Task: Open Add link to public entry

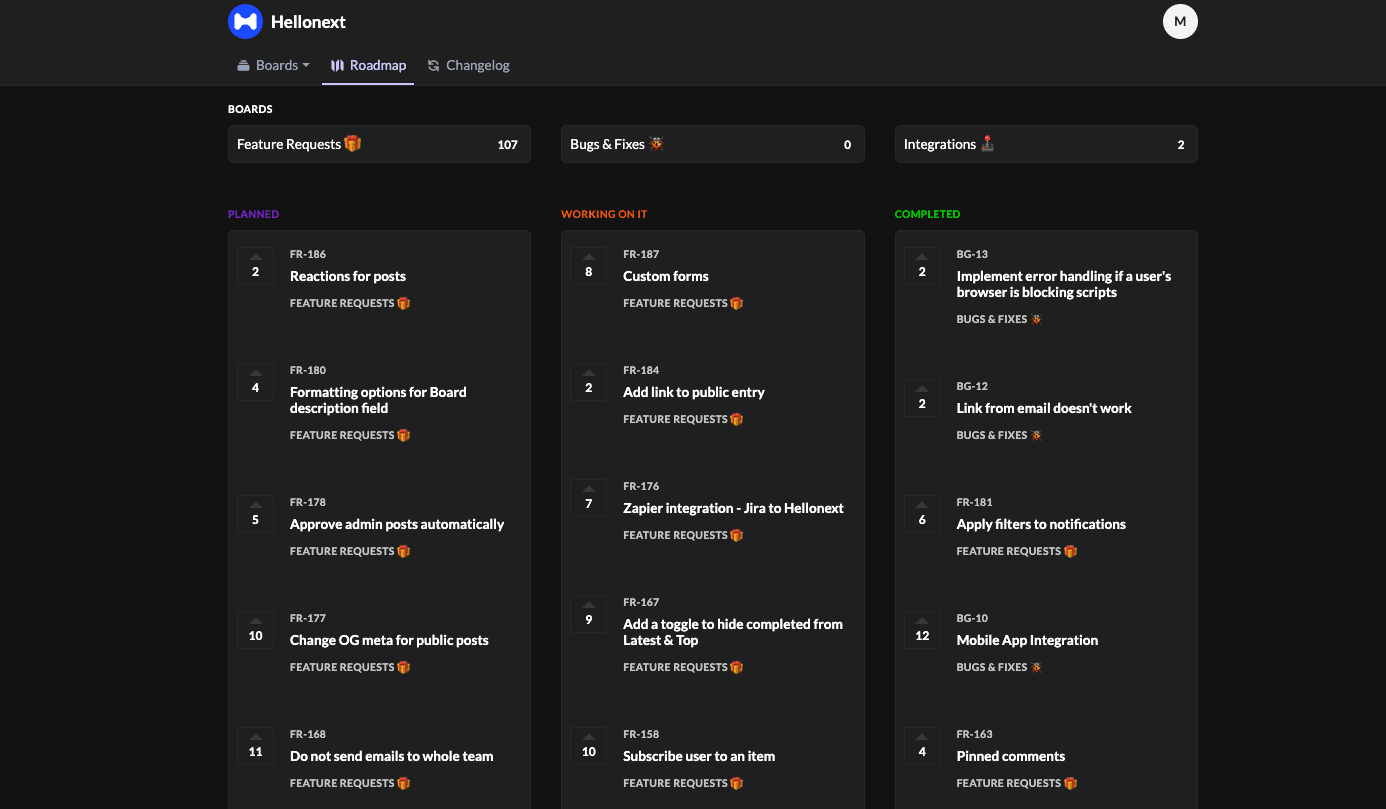Action: click(x=694, y=392)
